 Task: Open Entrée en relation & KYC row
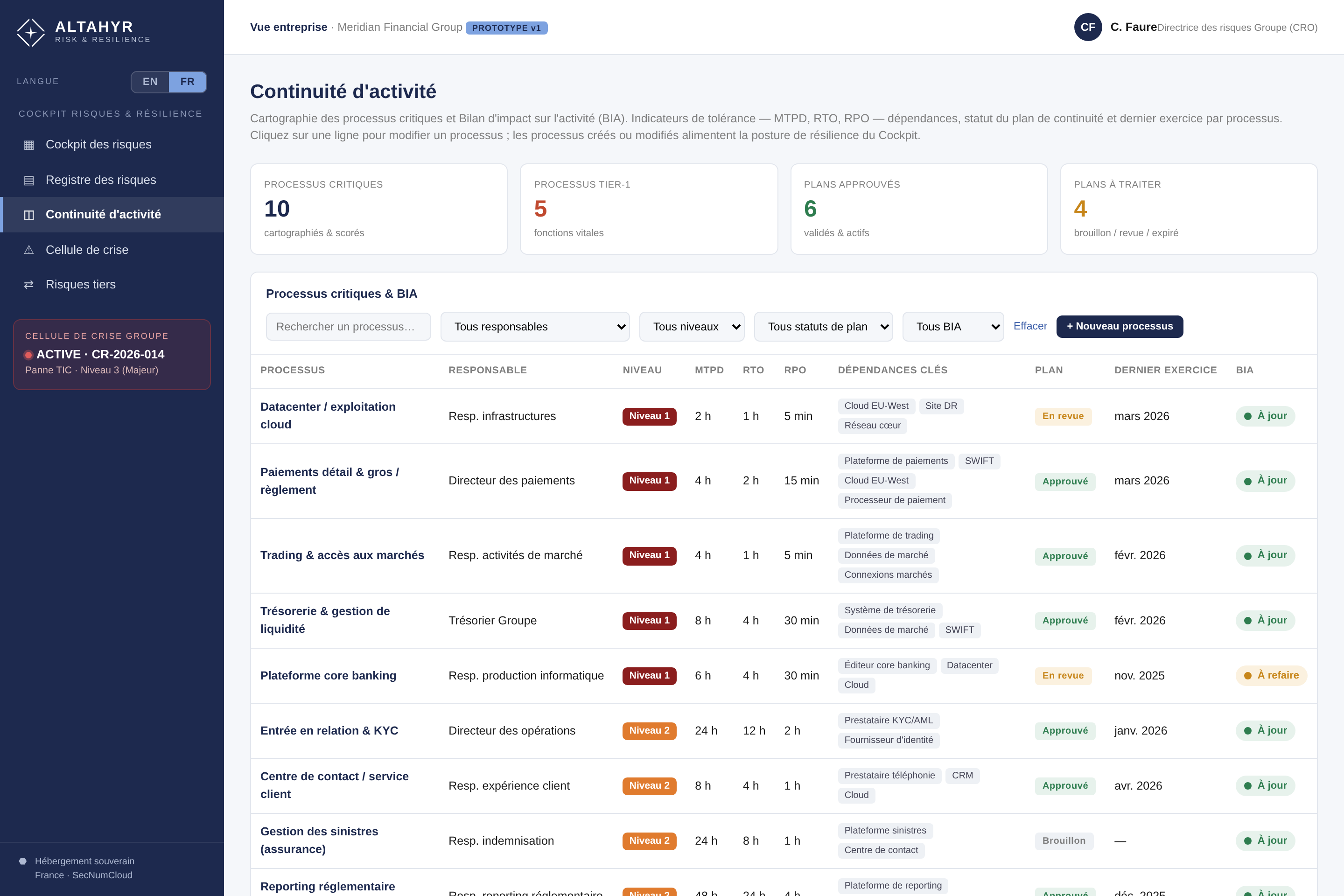click(784, 731)
